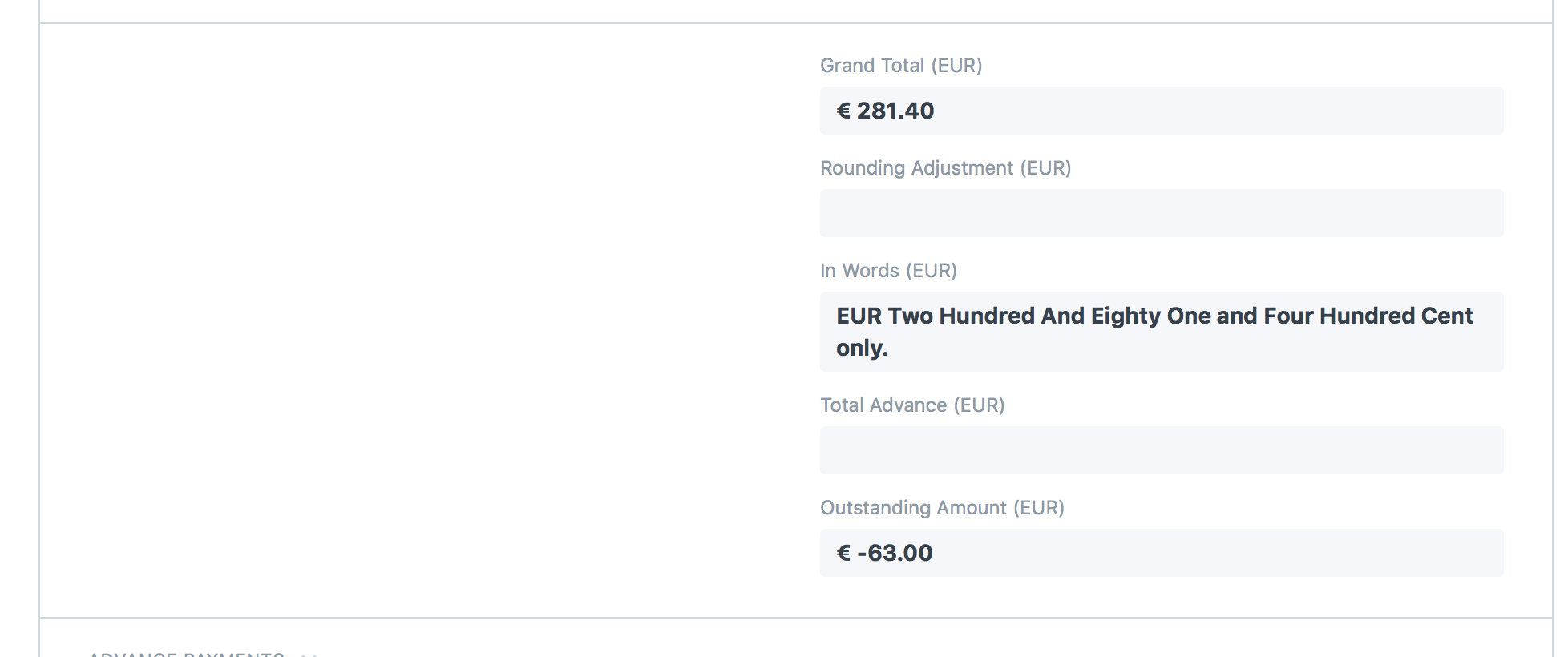Click the Advance Payments section heading
The height and width of the screenshot is (657, 1568).
coord(187,654)
